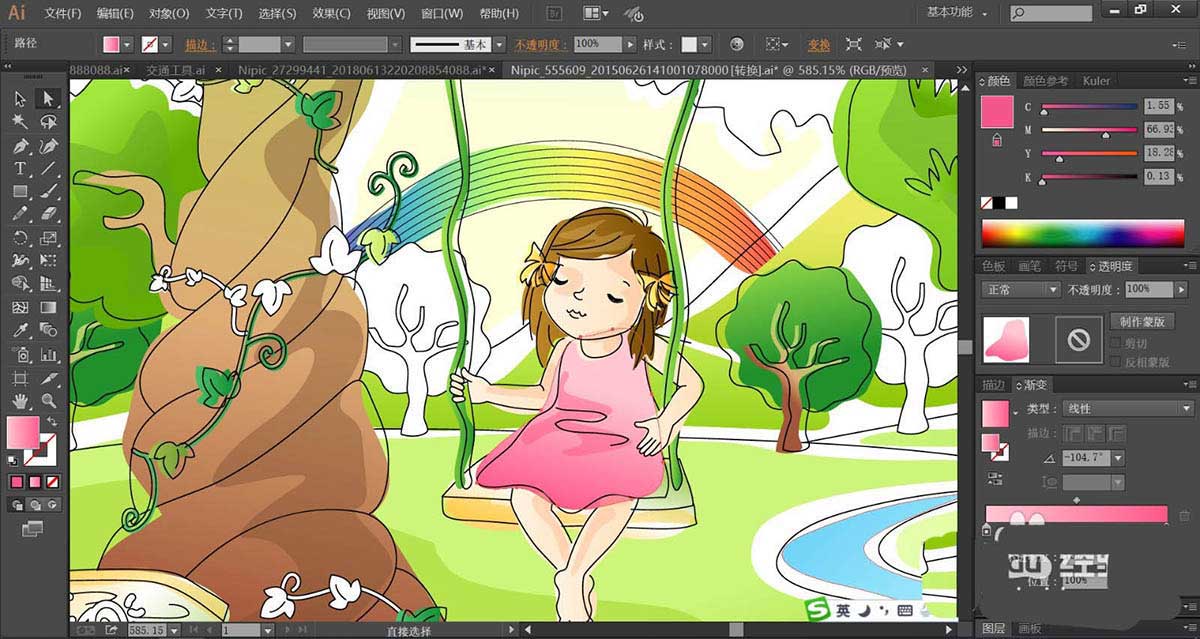The width and height of the screenshot is (1200, 639).
Task: Open the 正常 blend mode dropdown
Action: pos(1020,289)
